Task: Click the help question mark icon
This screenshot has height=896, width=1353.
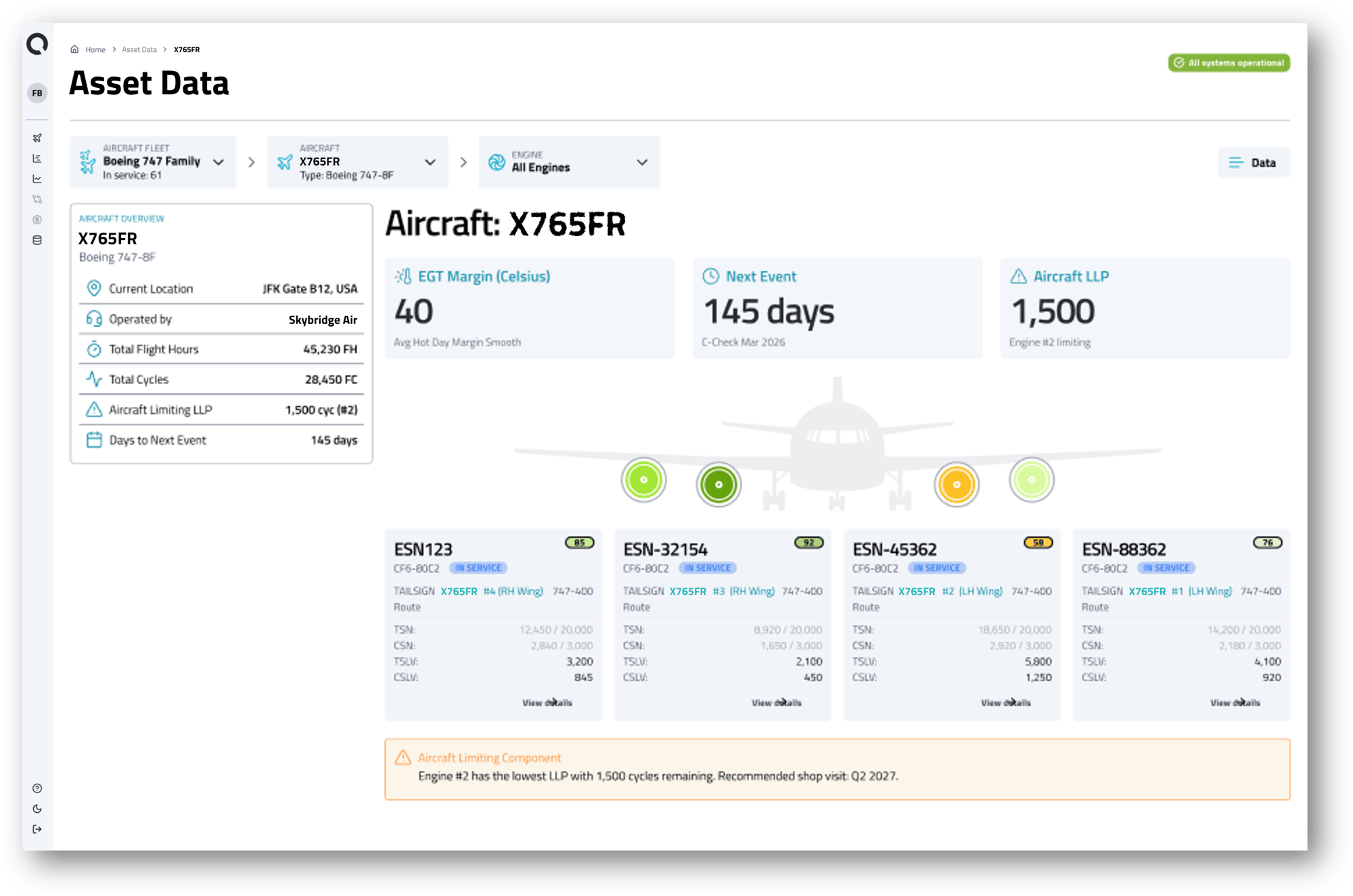Action: (x=37, y=788)
